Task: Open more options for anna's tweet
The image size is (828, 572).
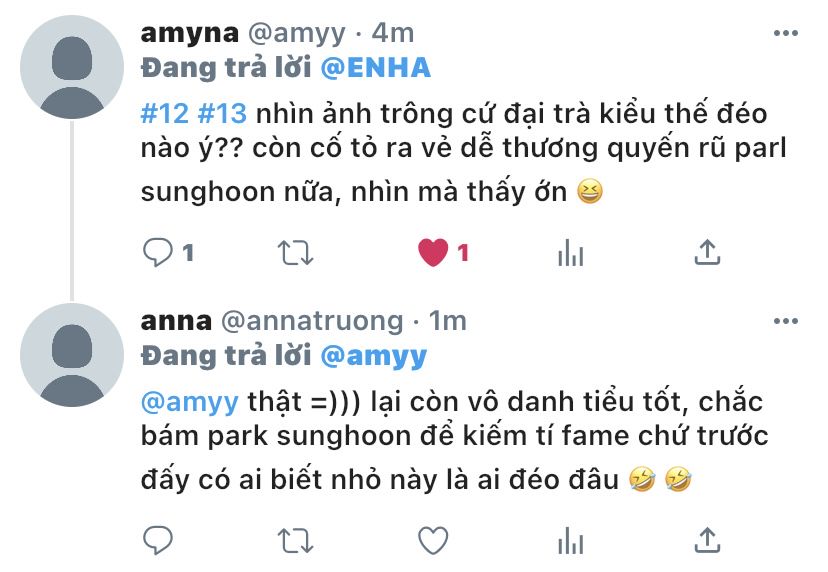Action: pos(785,321)
